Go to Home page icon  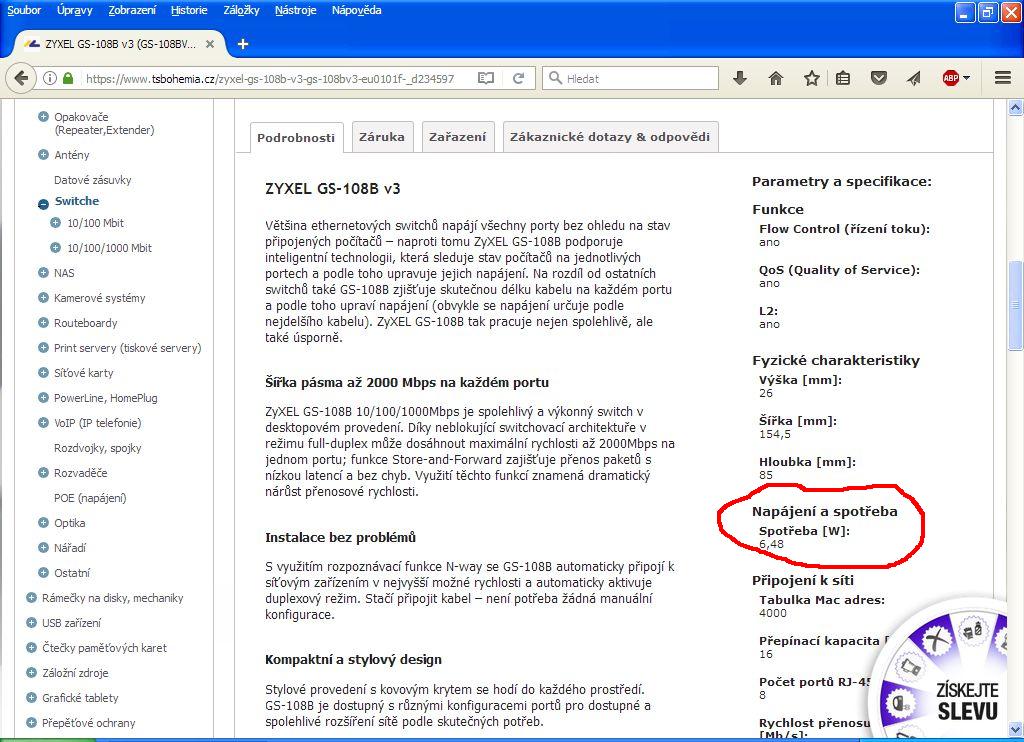click(775, 78)
